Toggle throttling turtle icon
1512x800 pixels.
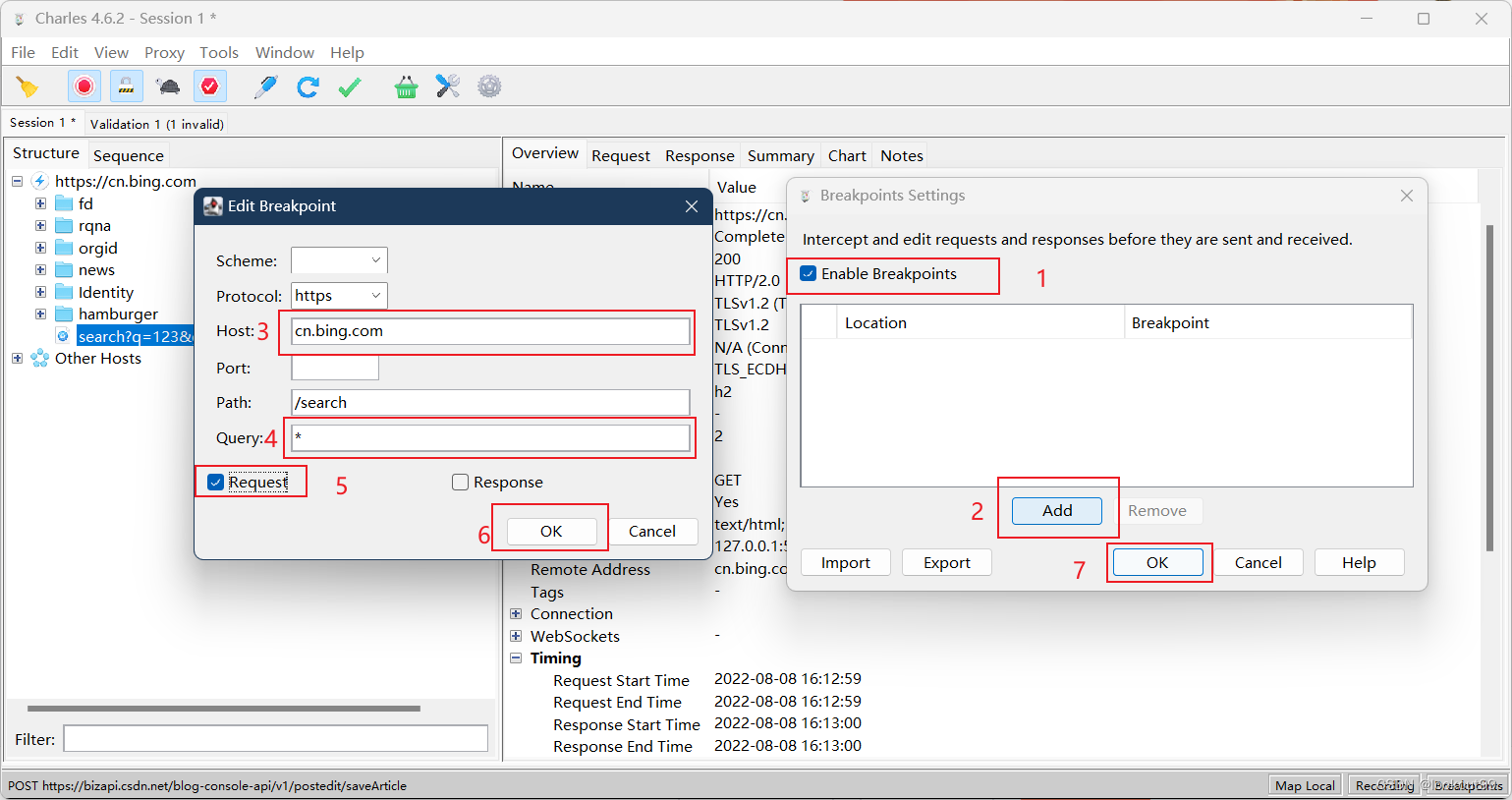tap(168, 86)
